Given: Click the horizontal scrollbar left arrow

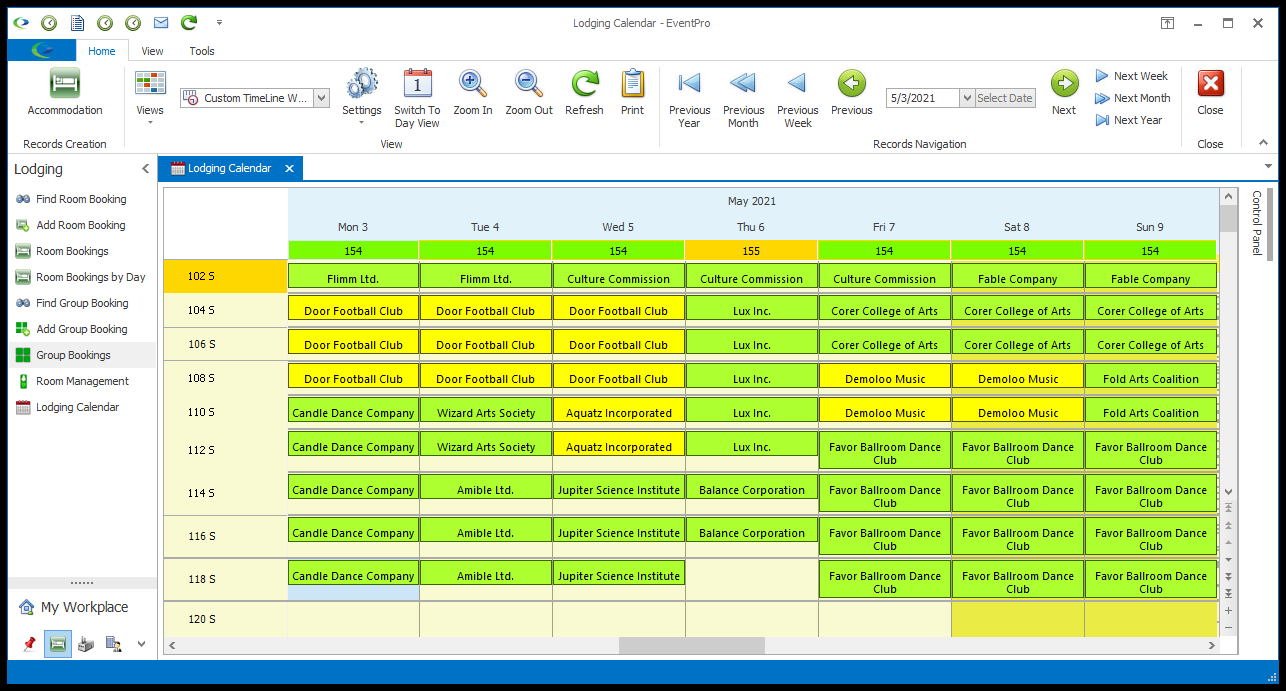Looking at the screenshot, I should 172,646.
